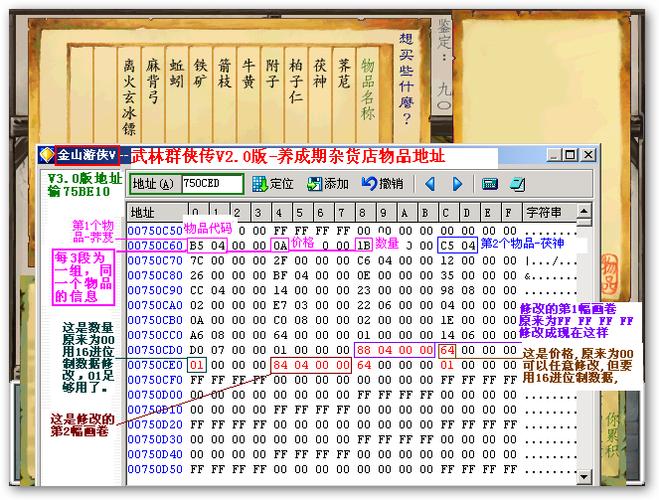
Task: Click the scrollbar down arrow
Action: [x=584, y=476]
